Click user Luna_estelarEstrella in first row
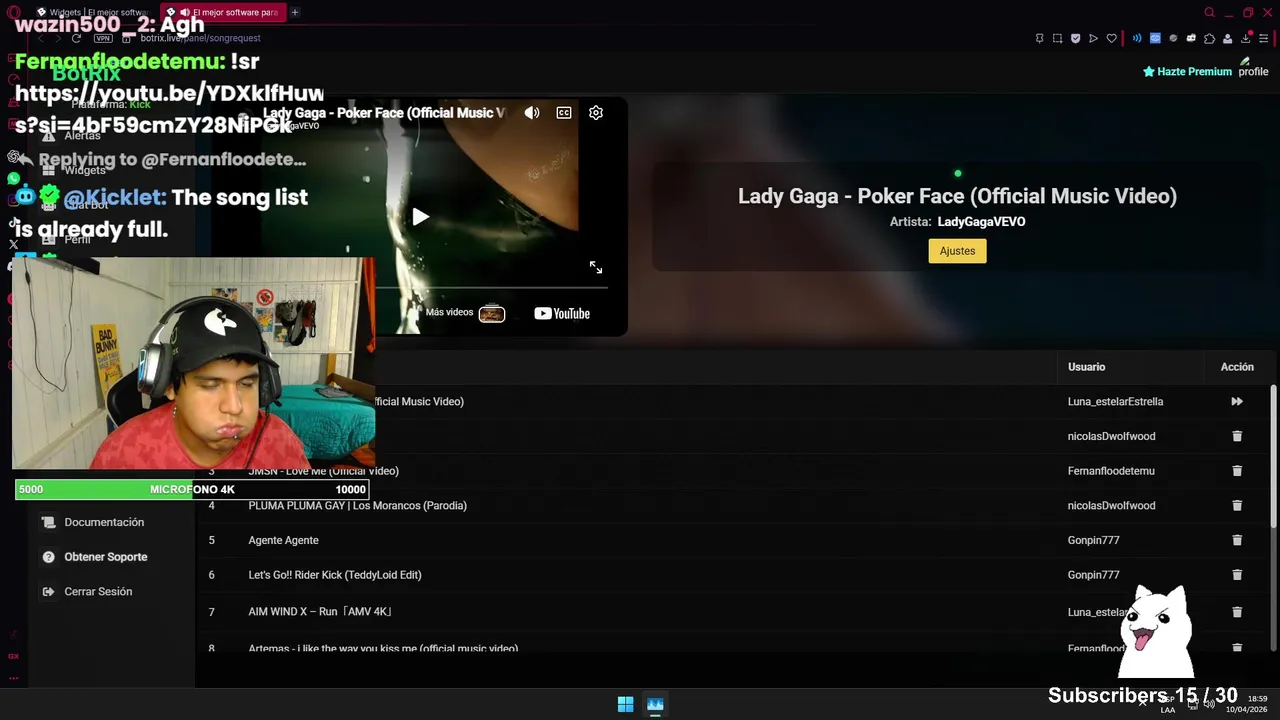The image size is (1280, 720). tap(1115, 402)
